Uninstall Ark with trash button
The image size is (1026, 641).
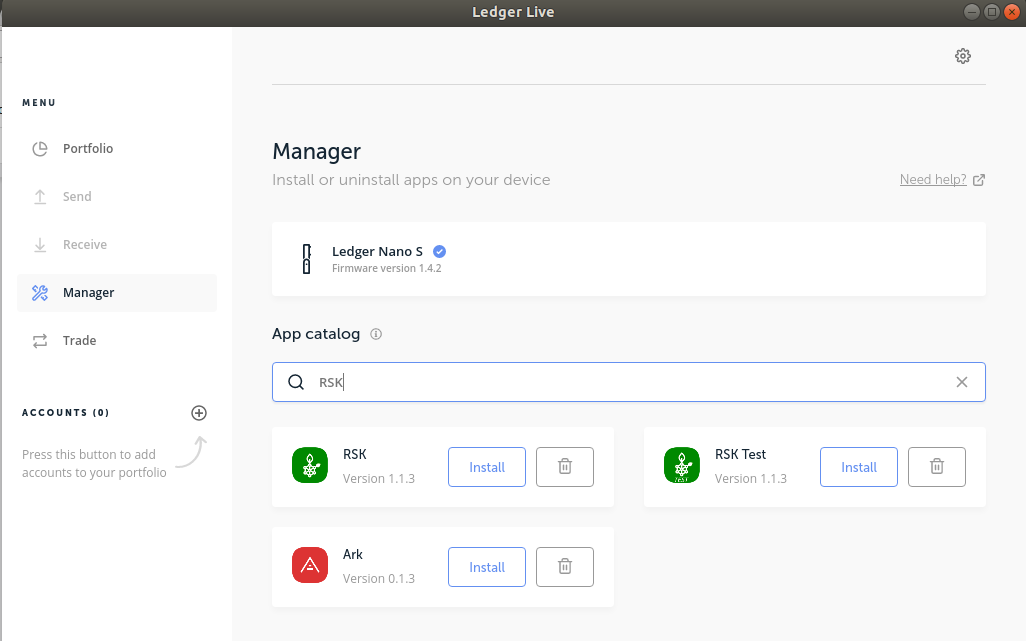click(565, 567)
